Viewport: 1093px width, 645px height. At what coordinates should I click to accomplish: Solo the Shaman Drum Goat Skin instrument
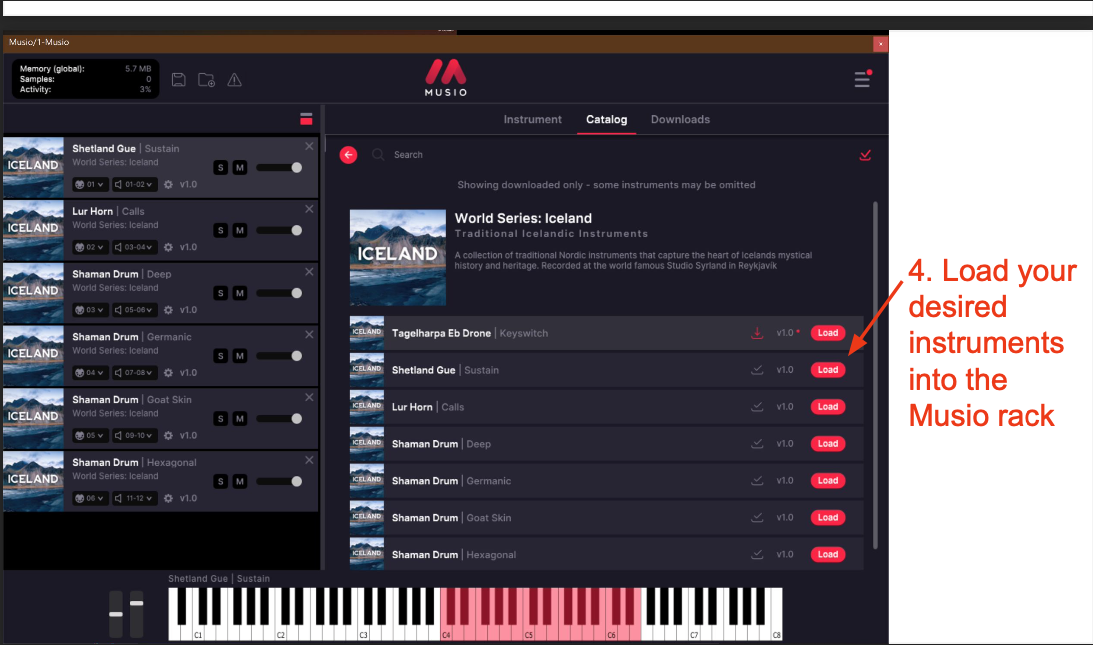[220, 418]
